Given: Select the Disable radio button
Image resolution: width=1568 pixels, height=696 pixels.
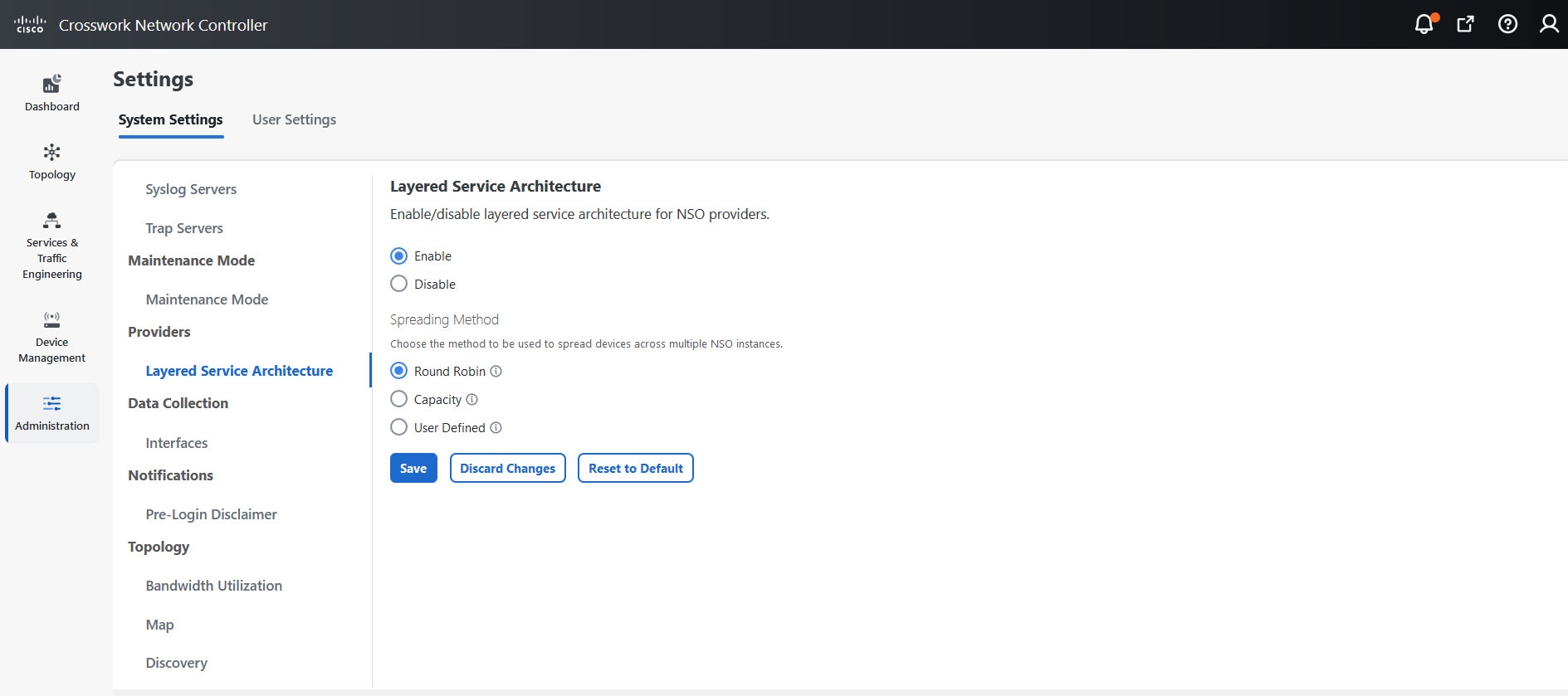Looking at the screenshot, I should [x=398, y=284].
